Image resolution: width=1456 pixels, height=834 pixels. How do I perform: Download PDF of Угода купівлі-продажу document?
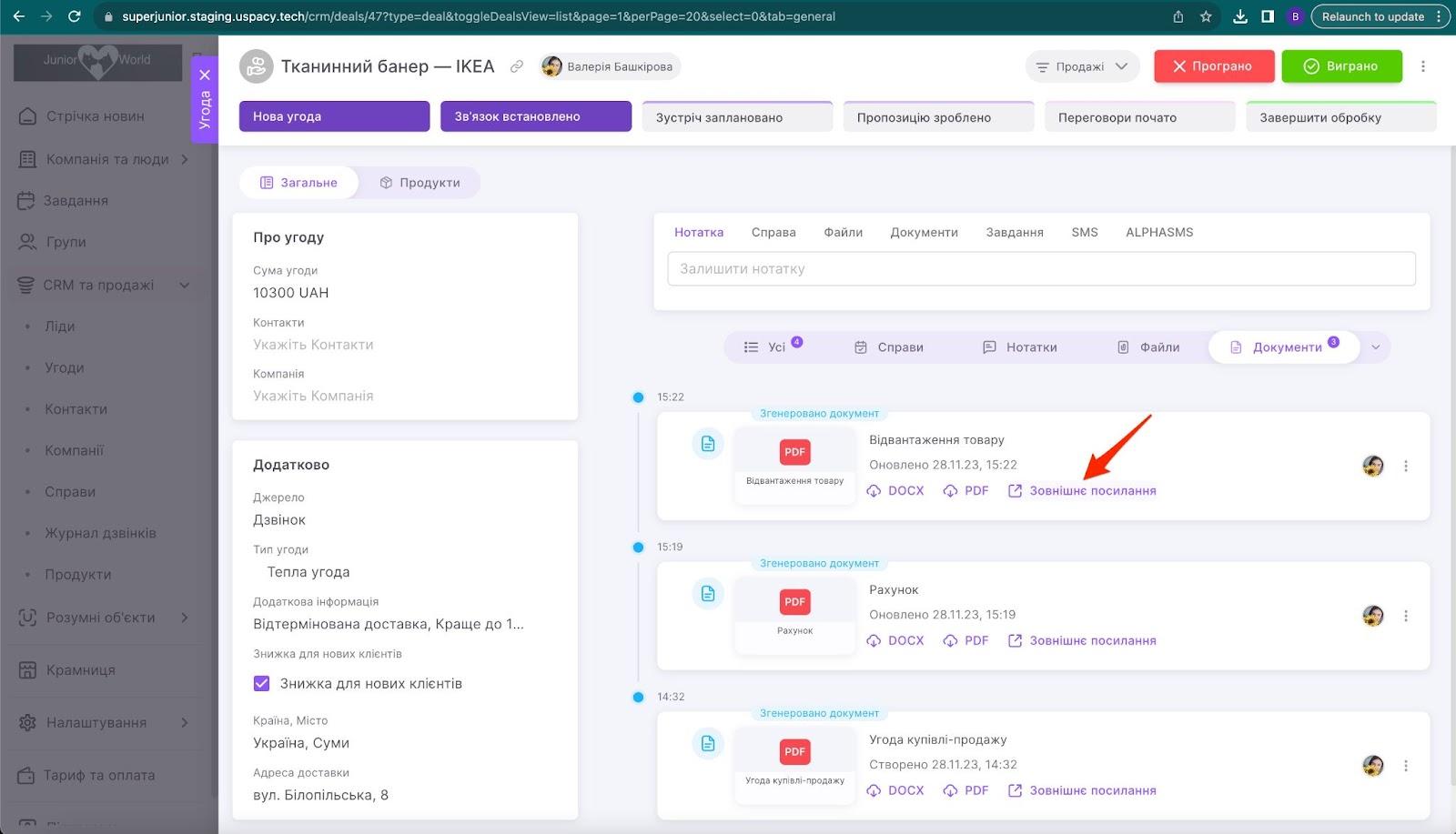coord(966,790)
